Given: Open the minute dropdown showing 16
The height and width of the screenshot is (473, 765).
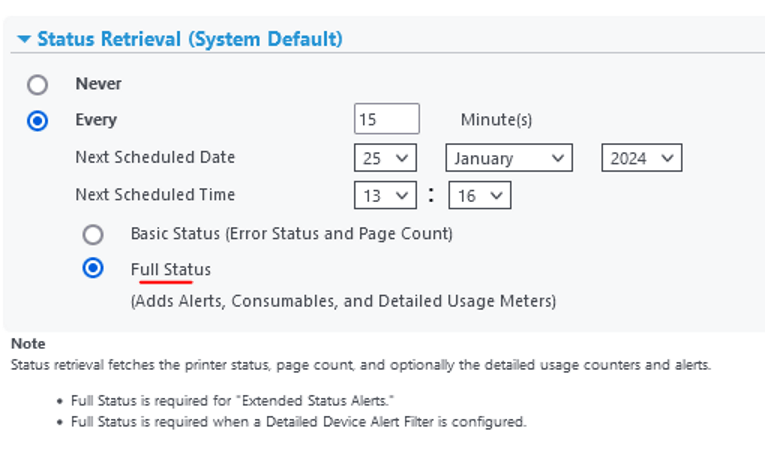Looking at the screenshot, I should click(479, 195).
